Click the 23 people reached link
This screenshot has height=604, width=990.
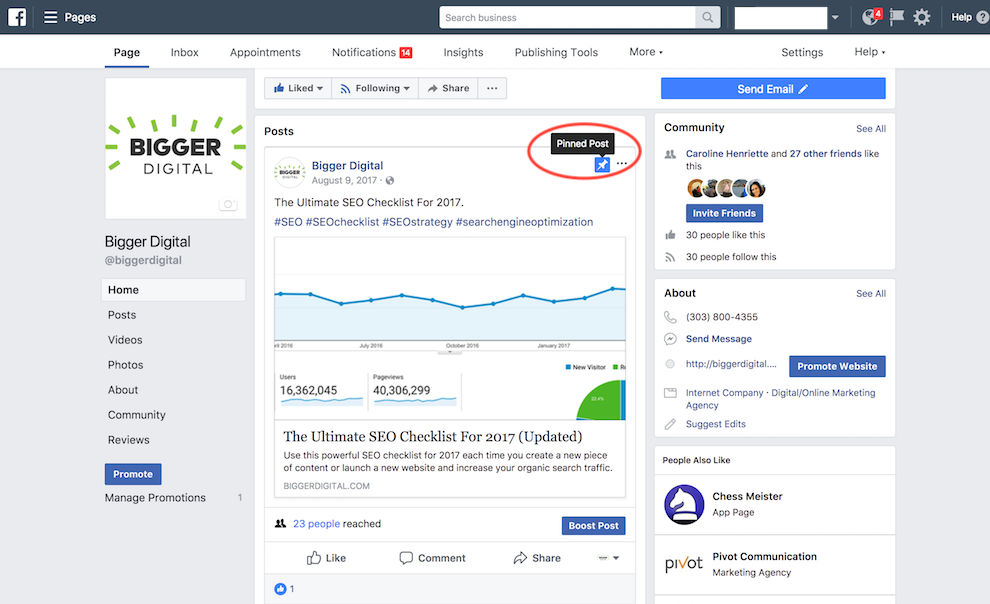click(316, 524)
